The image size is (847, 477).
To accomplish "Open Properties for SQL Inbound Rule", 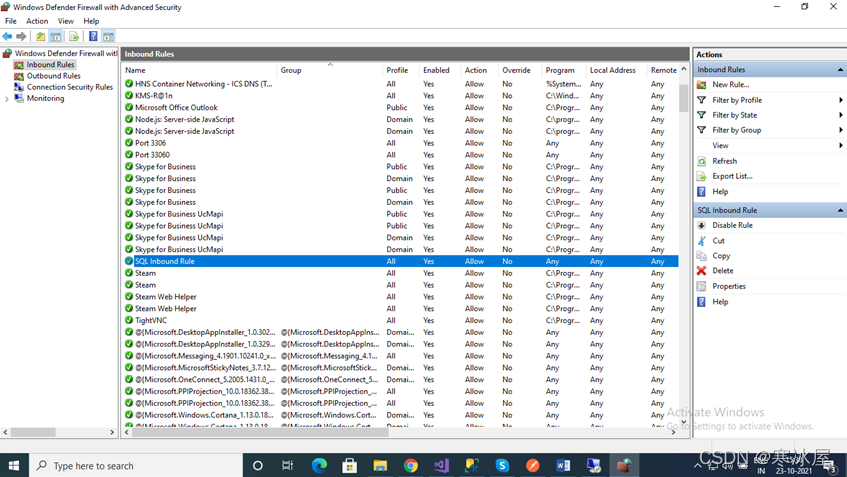I will point(729,286).
